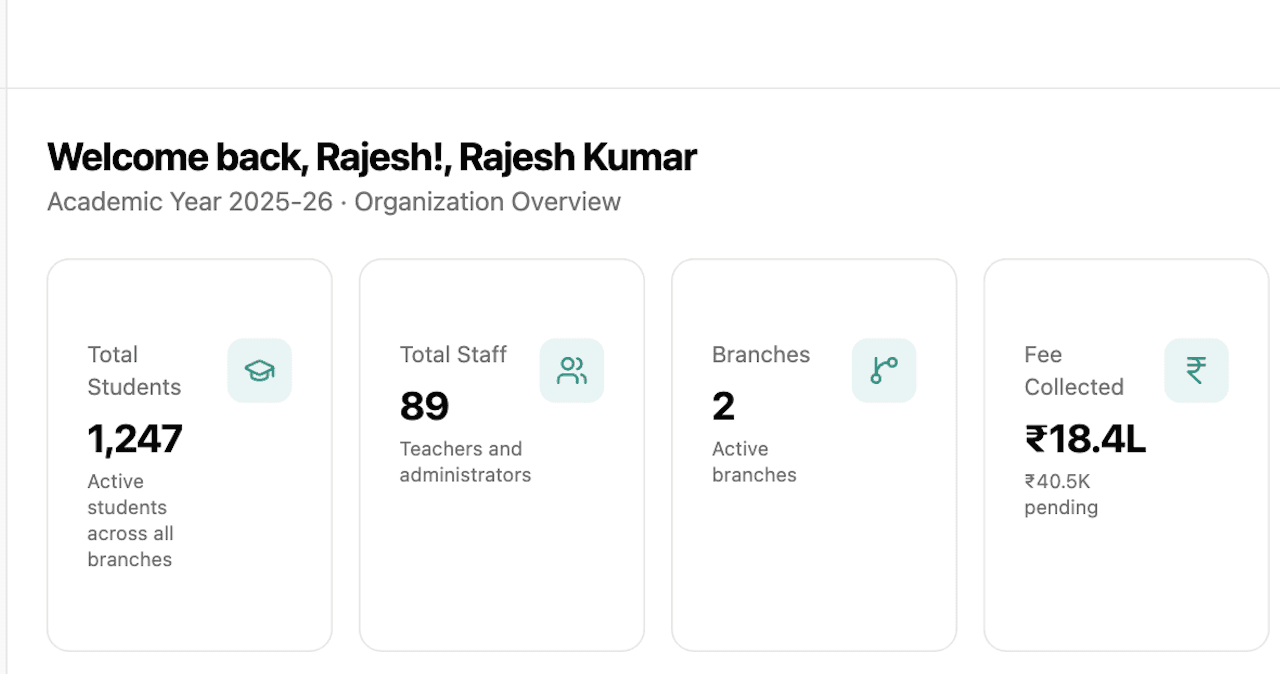Screen dimensions: 1280x674
Task: Click the Academic Year 2025-26 subtitle
Action: pos(334,202)
